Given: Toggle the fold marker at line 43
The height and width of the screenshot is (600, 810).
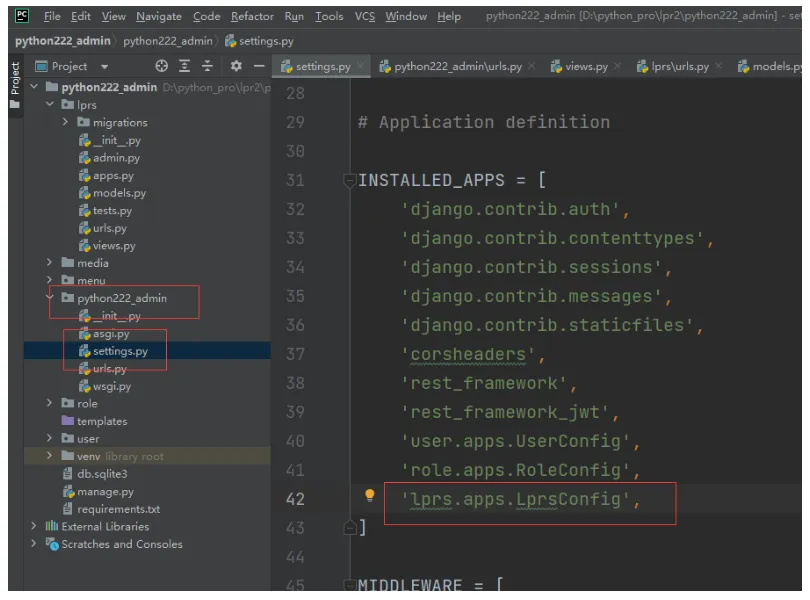Looking at the screenshot, I should (350, 526).
